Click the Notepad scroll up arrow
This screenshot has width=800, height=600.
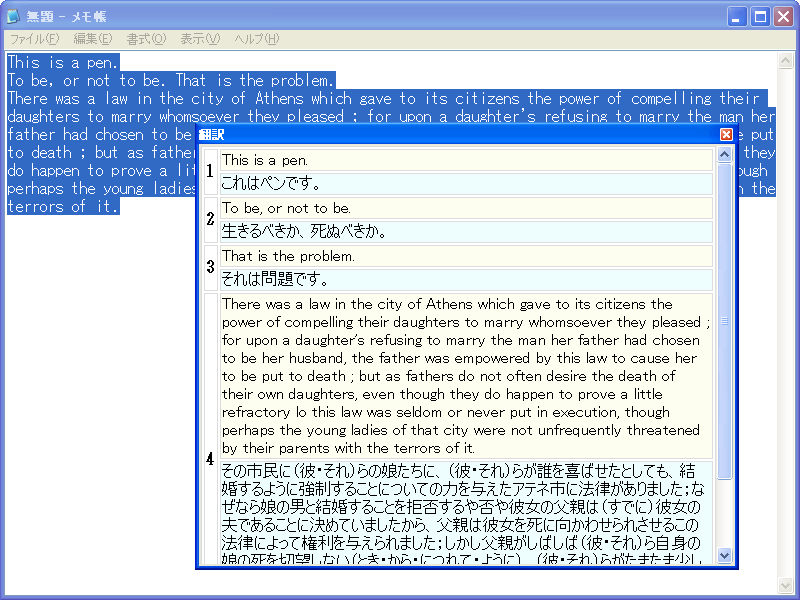coord(785,61)
